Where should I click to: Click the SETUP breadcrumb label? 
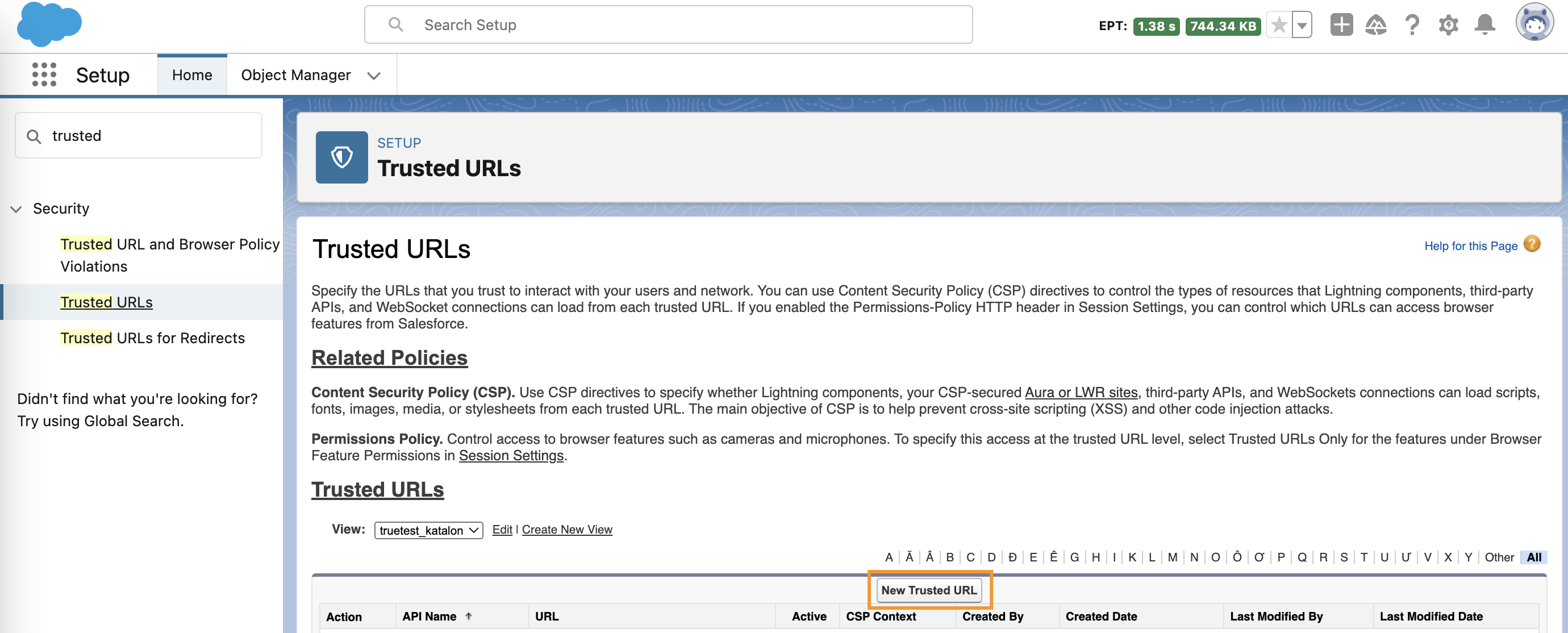(399, 143)
